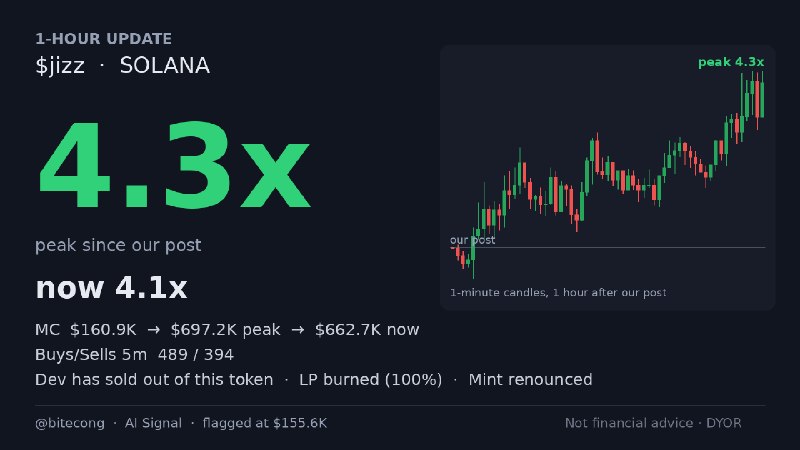Image resolution: width=800 pixels, height=450 pixels.
Task: Click the Mint renounced label
Action: click(531, 380)
